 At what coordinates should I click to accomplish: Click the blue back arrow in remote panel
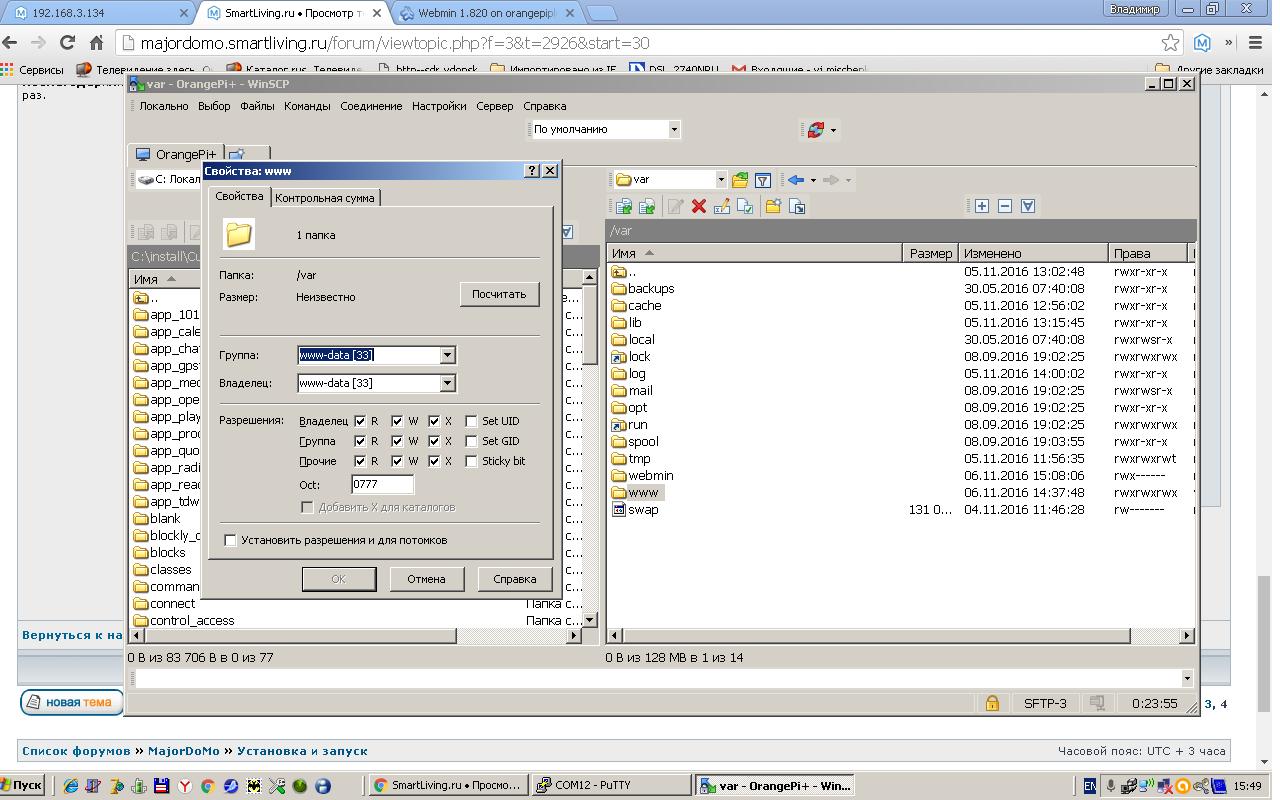[796, 180]
